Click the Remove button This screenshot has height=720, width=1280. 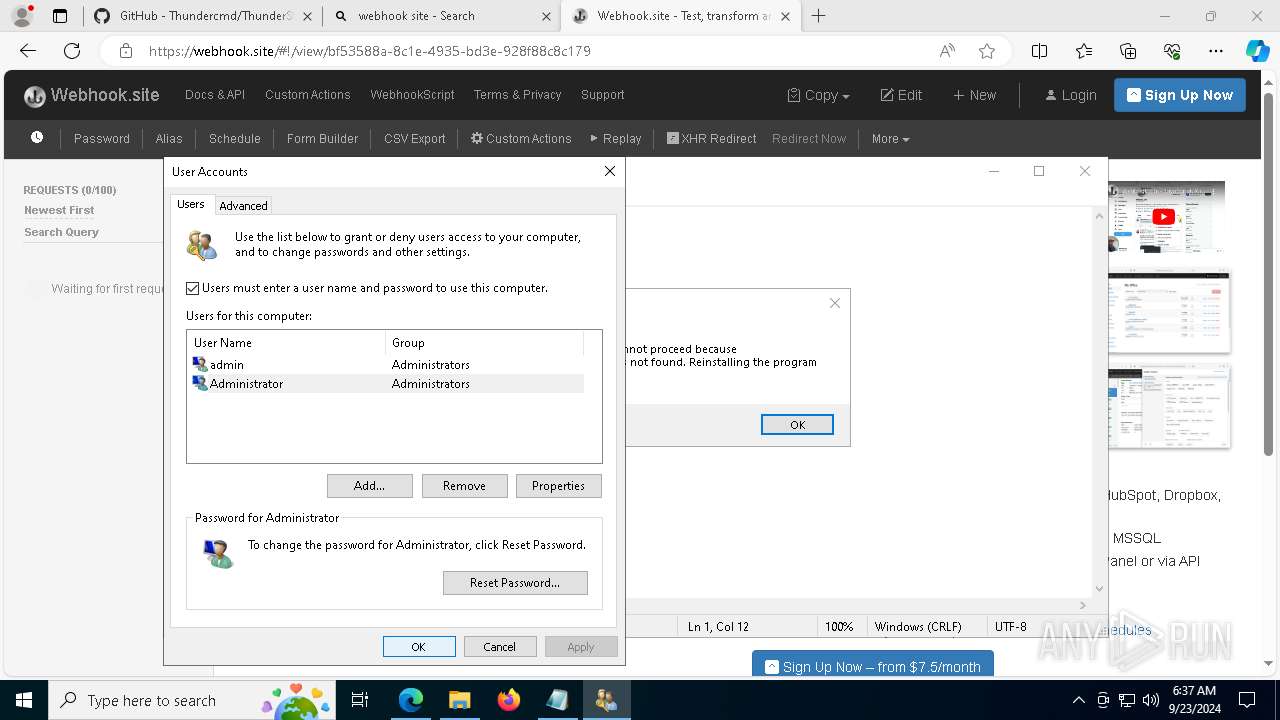[464, 486]
